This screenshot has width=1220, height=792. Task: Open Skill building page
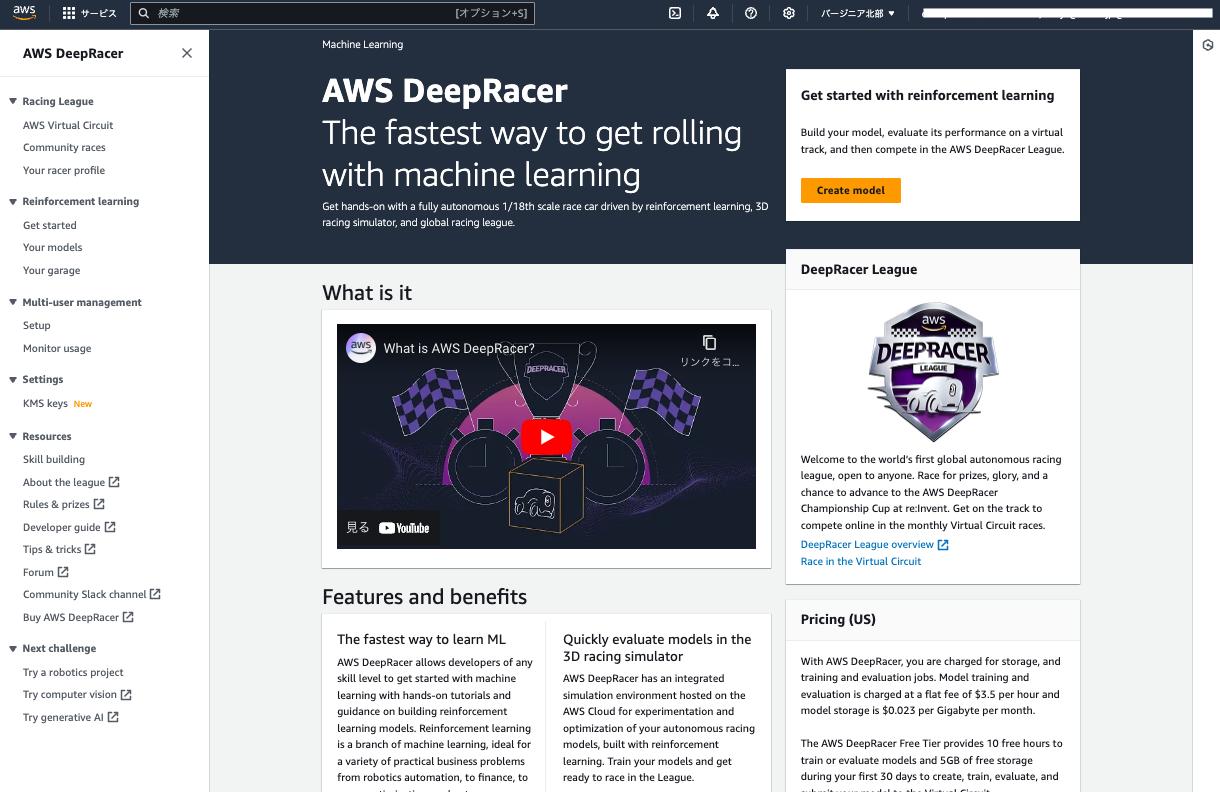[x=54, y=459]
